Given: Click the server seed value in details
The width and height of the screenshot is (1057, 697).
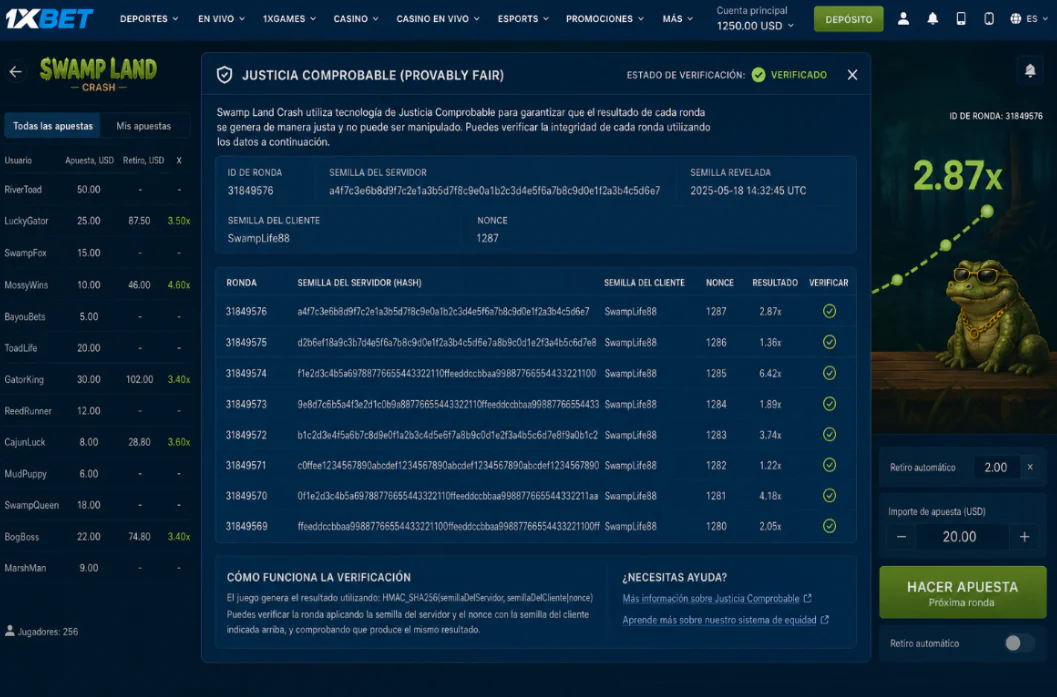Looking at the screenshot, I should pos(494,191).
